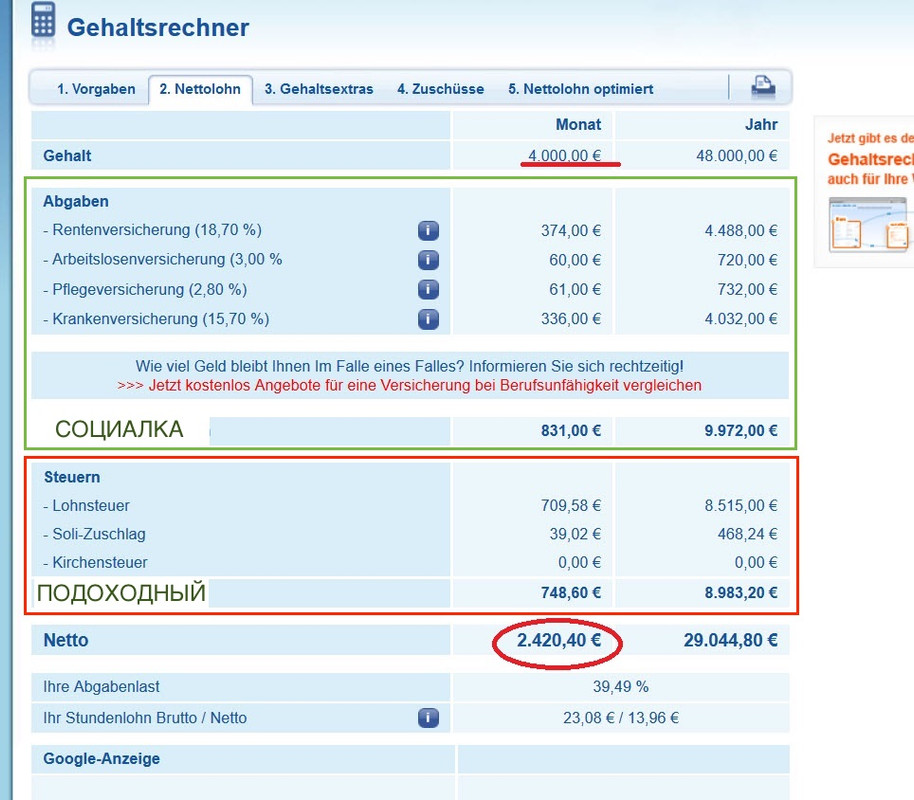Click the Abgabenlast value 39,49 %
Image resolution: width=914 pixels, height=800 pixels.
(x=621, y=687)
